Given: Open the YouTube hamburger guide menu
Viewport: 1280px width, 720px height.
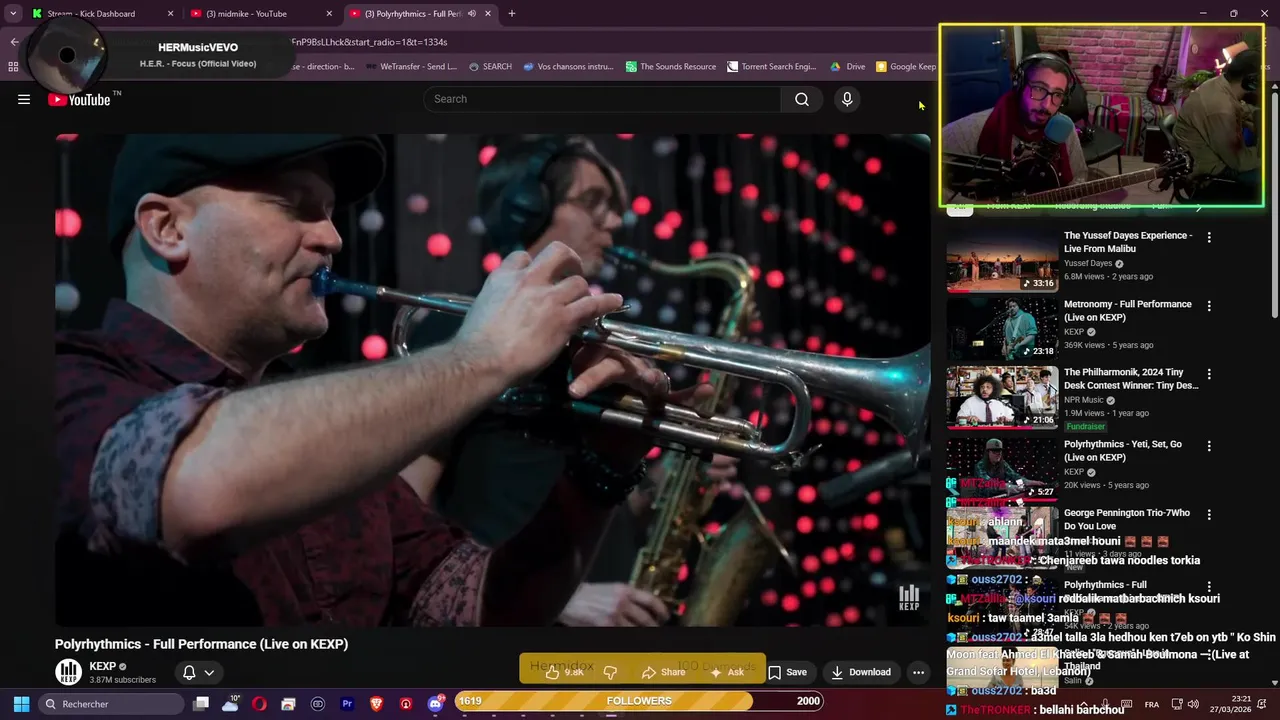Looking at the screenshot, I should (24, 99).
